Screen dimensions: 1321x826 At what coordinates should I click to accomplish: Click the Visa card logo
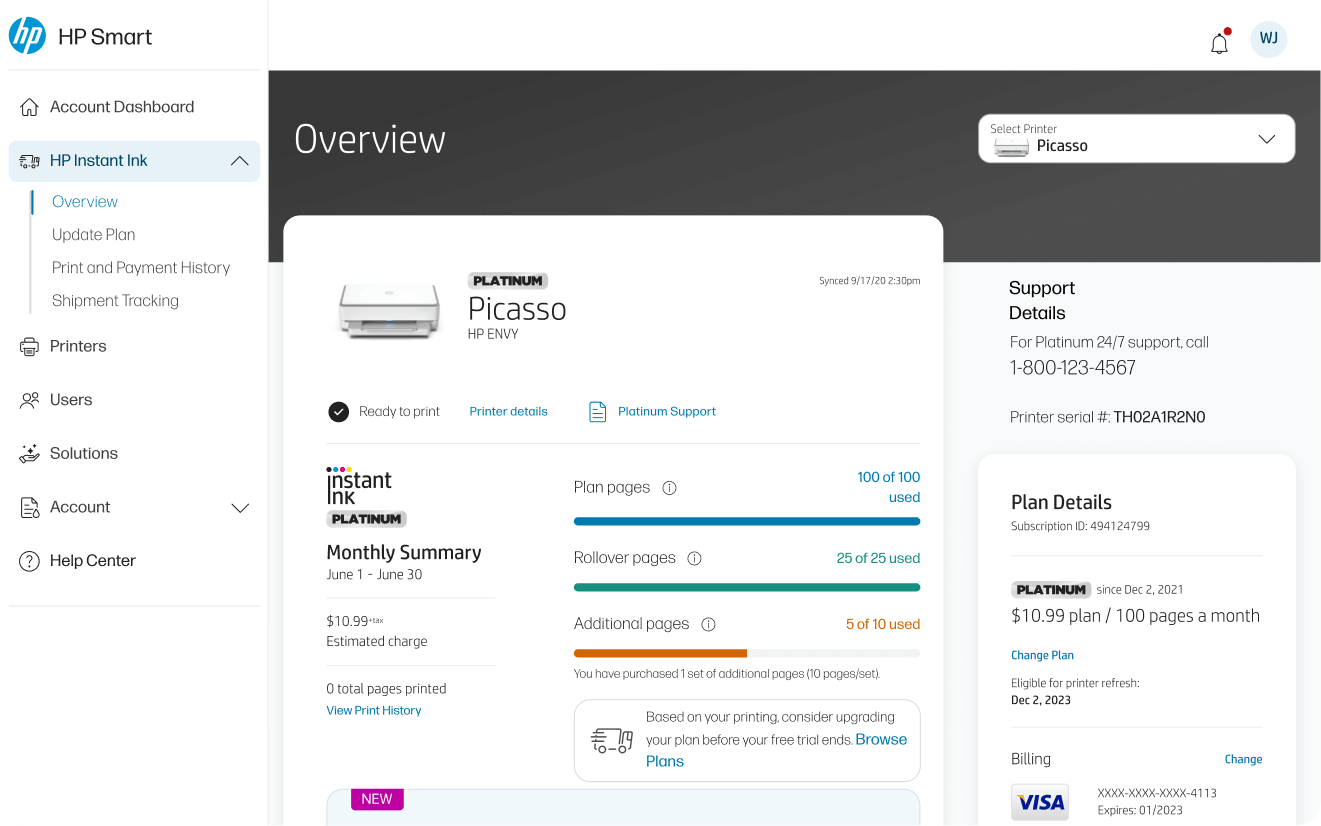coord(1040,803)
